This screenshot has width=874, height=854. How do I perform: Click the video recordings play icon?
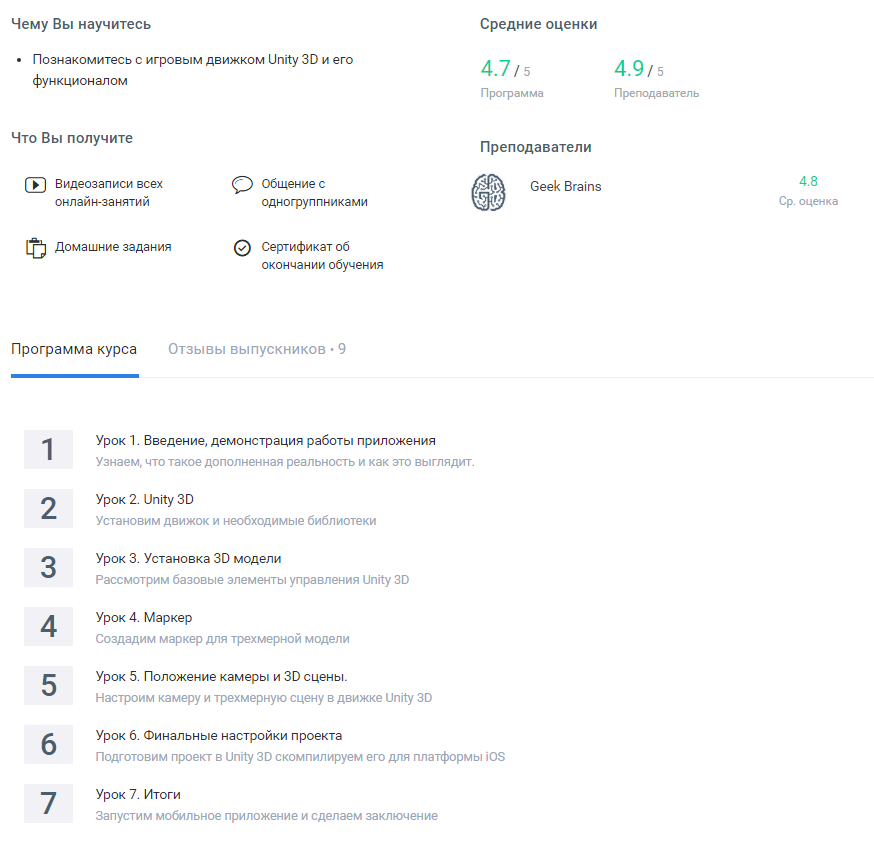tap(35, 185)
